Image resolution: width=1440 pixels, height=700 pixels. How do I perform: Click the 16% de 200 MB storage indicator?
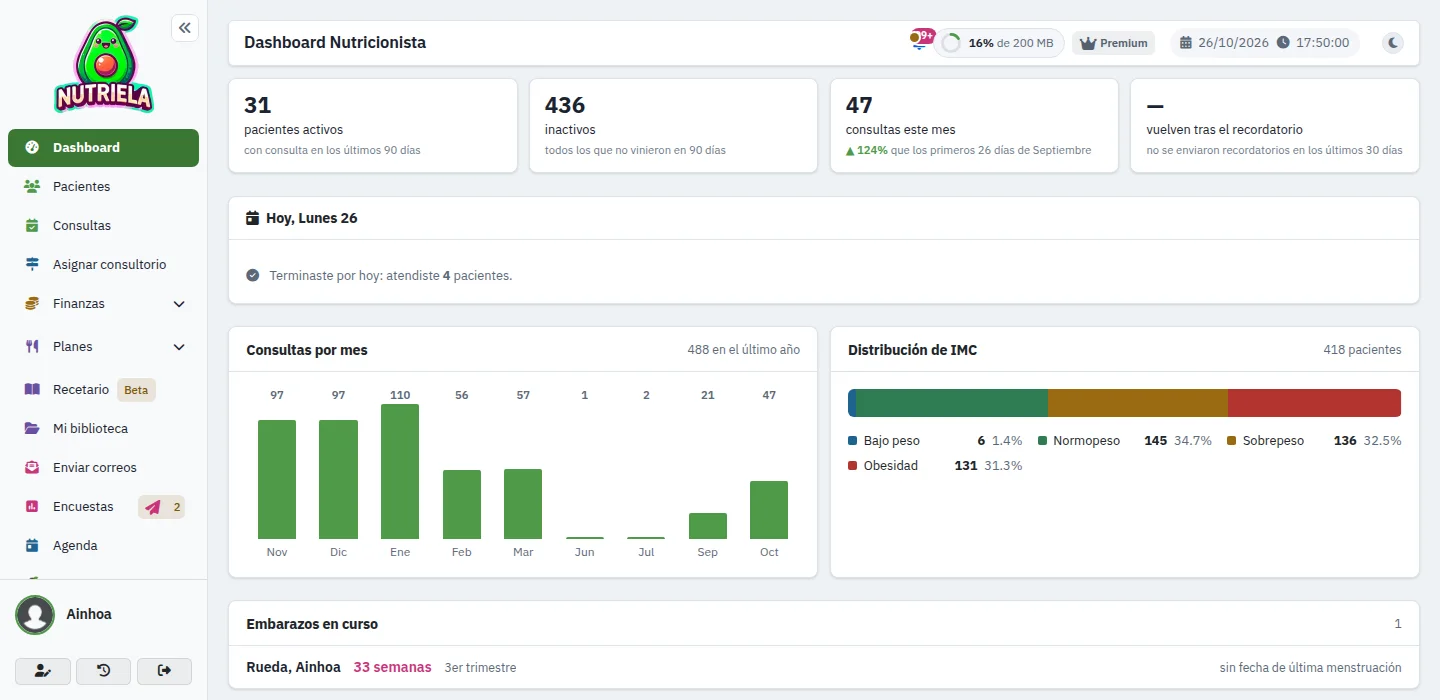[x=999, y=43]
